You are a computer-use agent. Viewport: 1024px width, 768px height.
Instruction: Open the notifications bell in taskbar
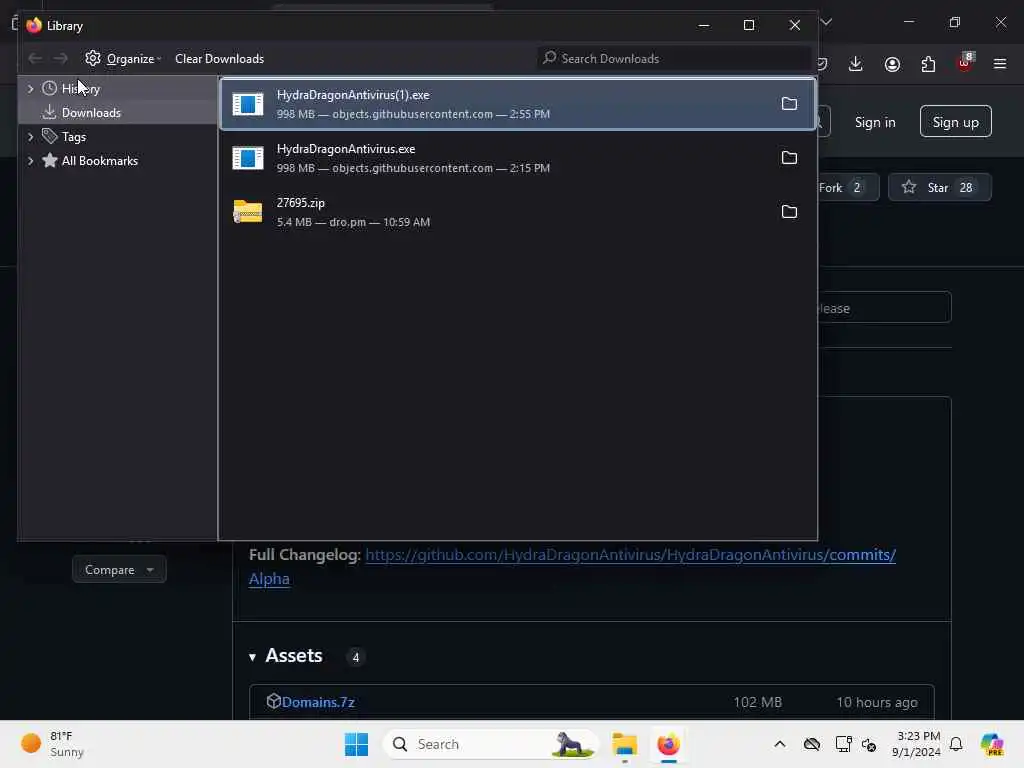(x=956, y=744)
